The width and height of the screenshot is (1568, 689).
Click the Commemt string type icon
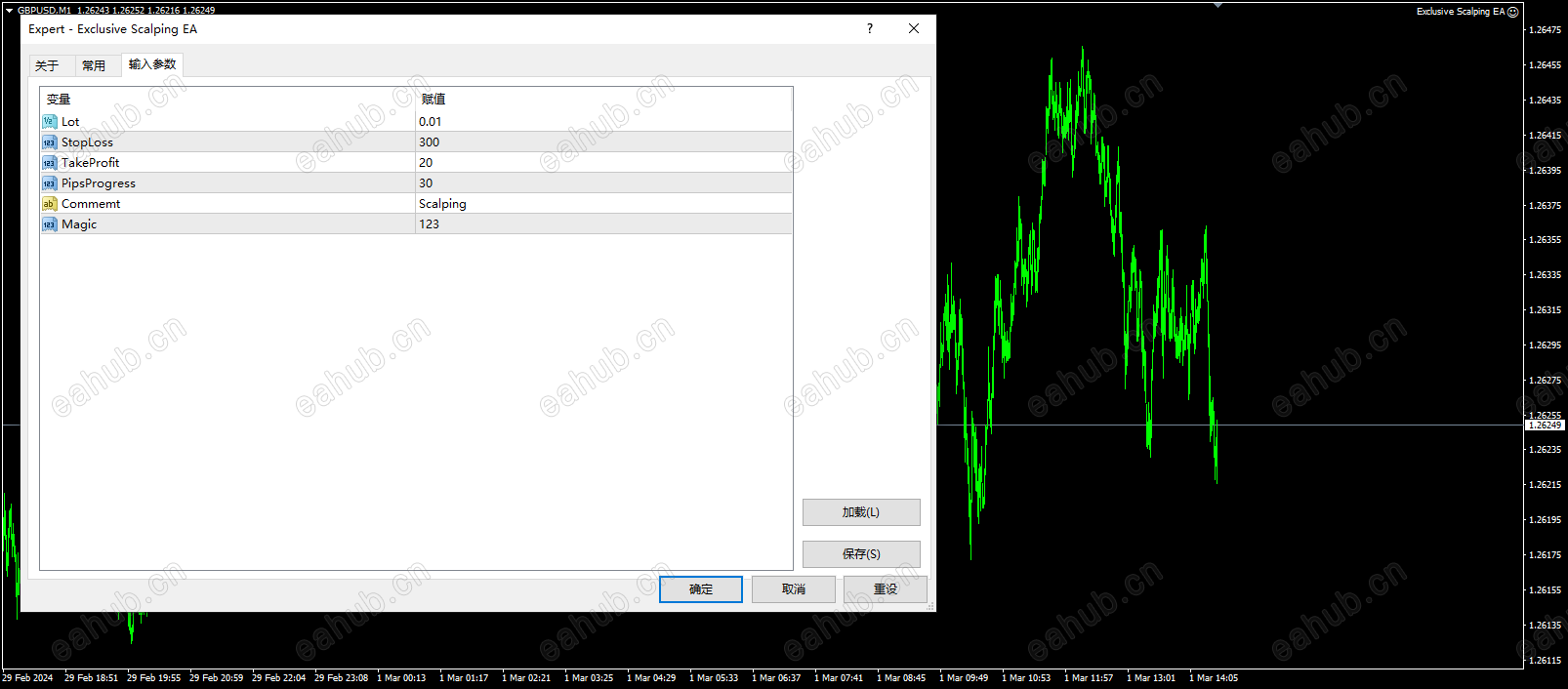(50, 204)
